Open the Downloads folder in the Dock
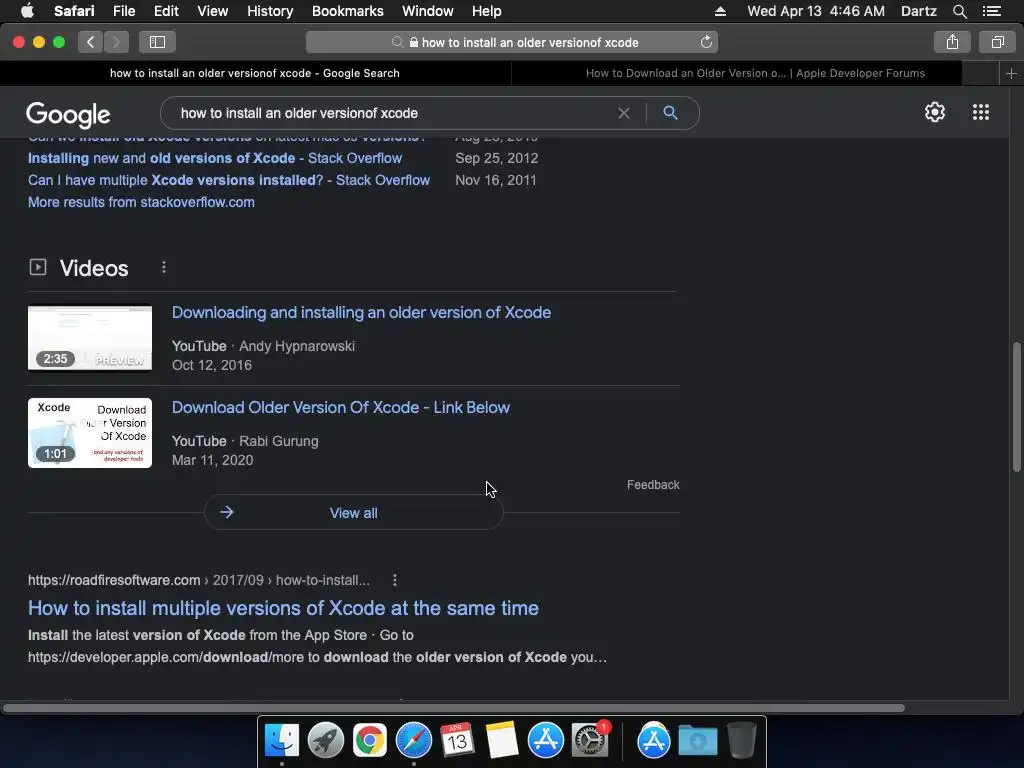The image size is (1024, 768). (x=697, y=741)
